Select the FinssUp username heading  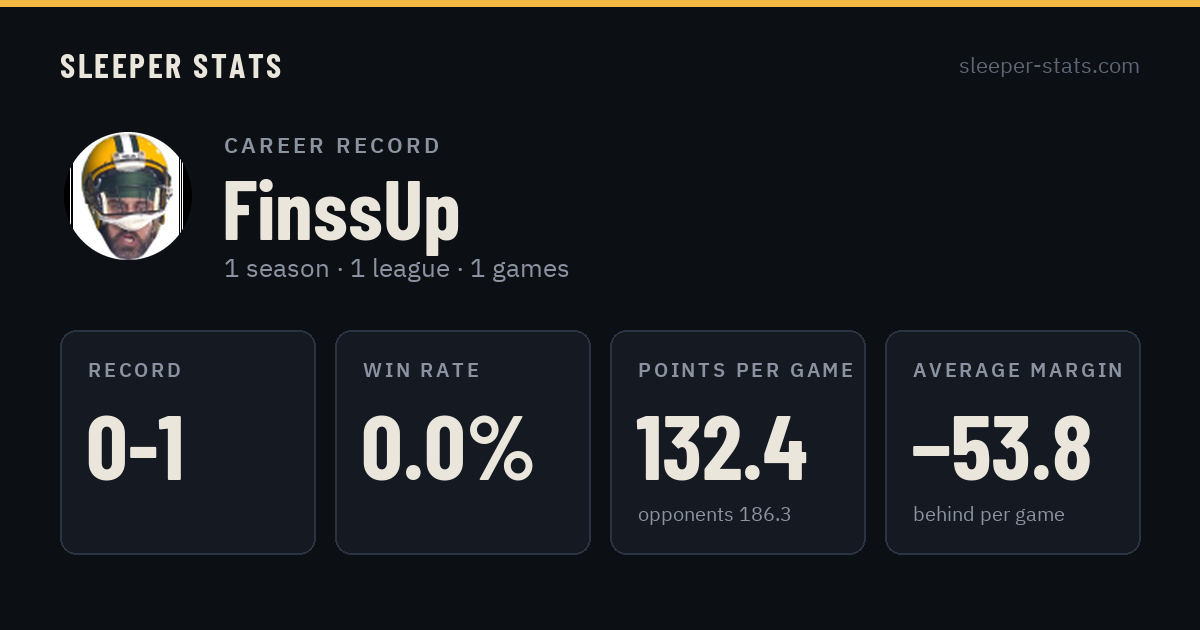pyautogui.click(x=341, y=210)
